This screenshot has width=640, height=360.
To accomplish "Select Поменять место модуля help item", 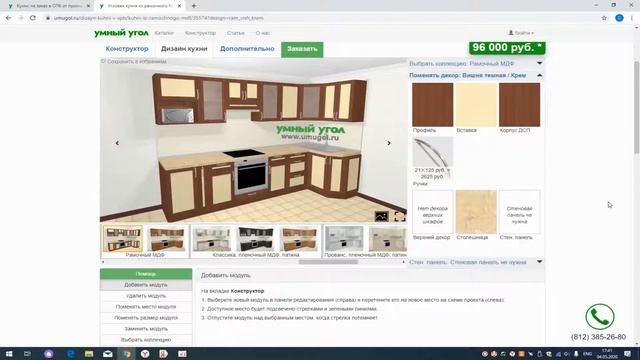I will (146, 307).
